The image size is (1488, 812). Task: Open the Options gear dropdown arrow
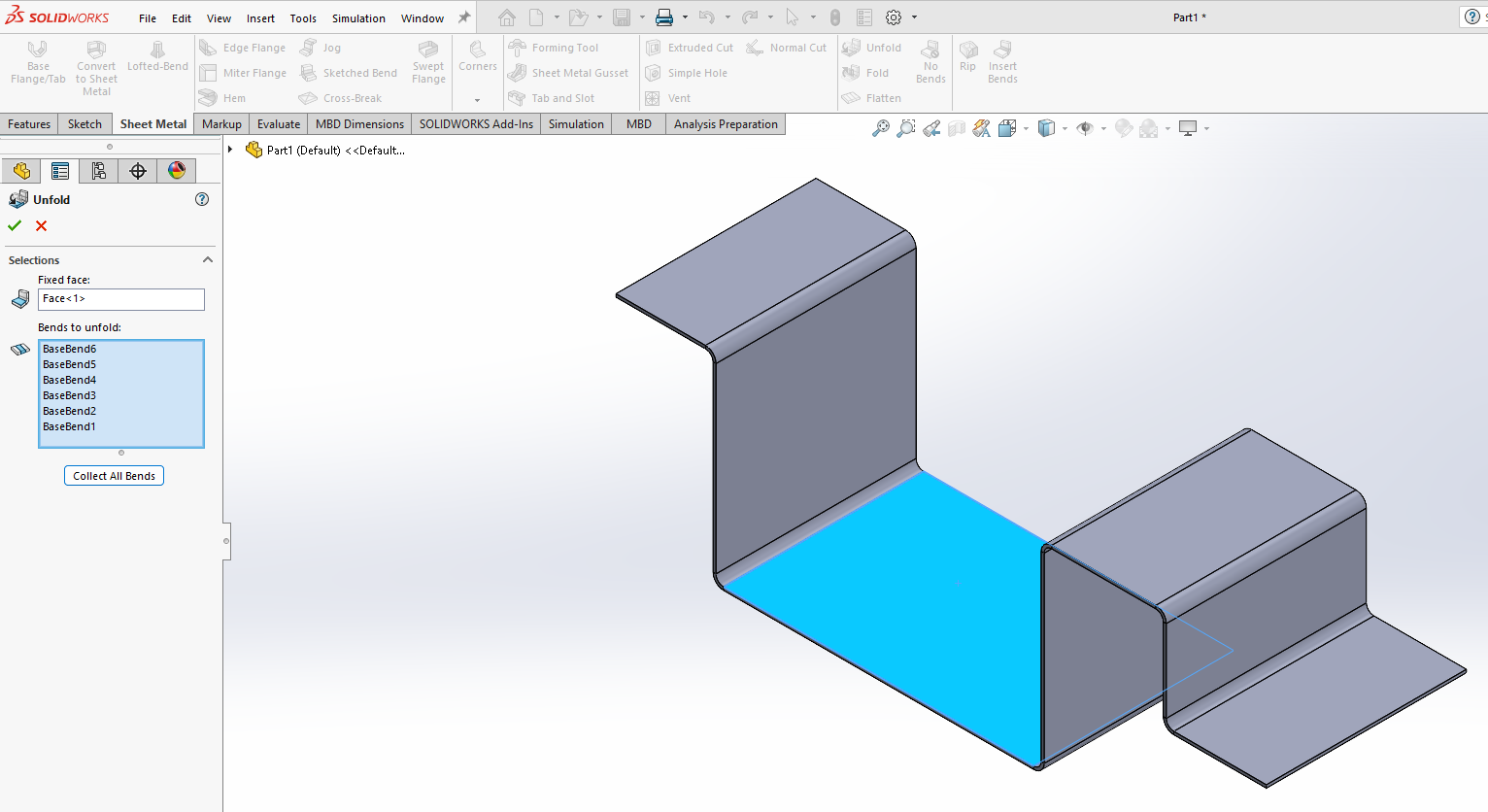click(914, 17)
